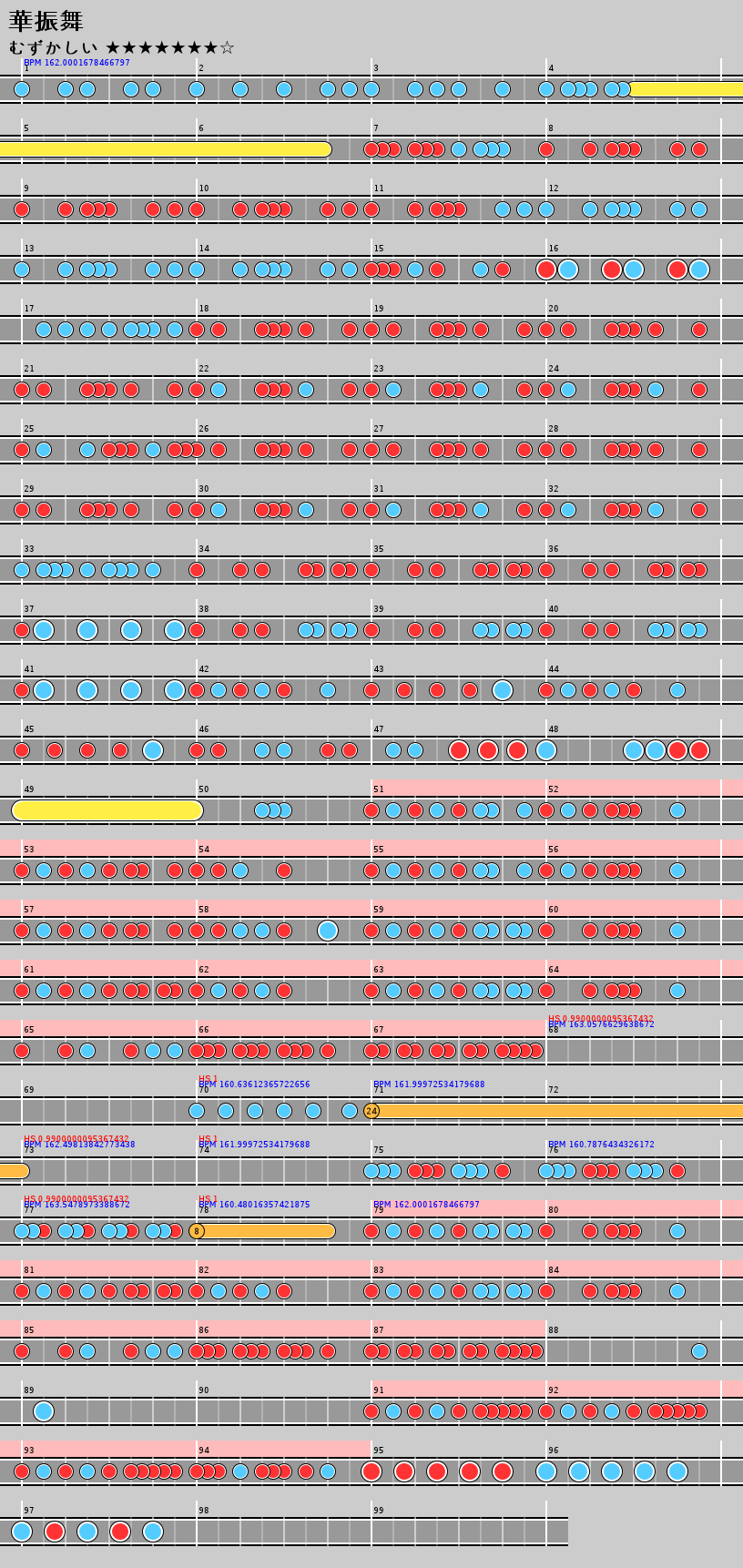The height and width of the screenshot is (1568, 743).
Task: Click the yellow drumroll in measure 49
Action: (x=107, y=810)
